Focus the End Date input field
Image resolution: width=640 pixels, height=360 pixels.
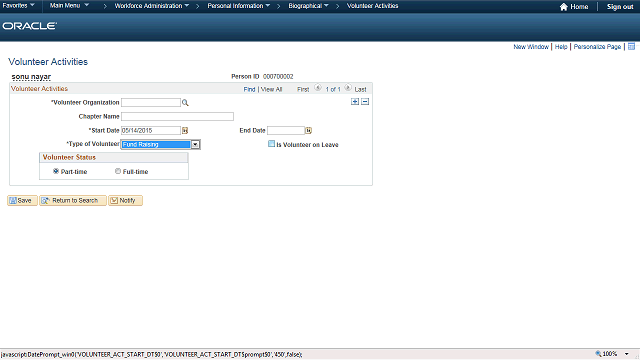tap(286, 131)
